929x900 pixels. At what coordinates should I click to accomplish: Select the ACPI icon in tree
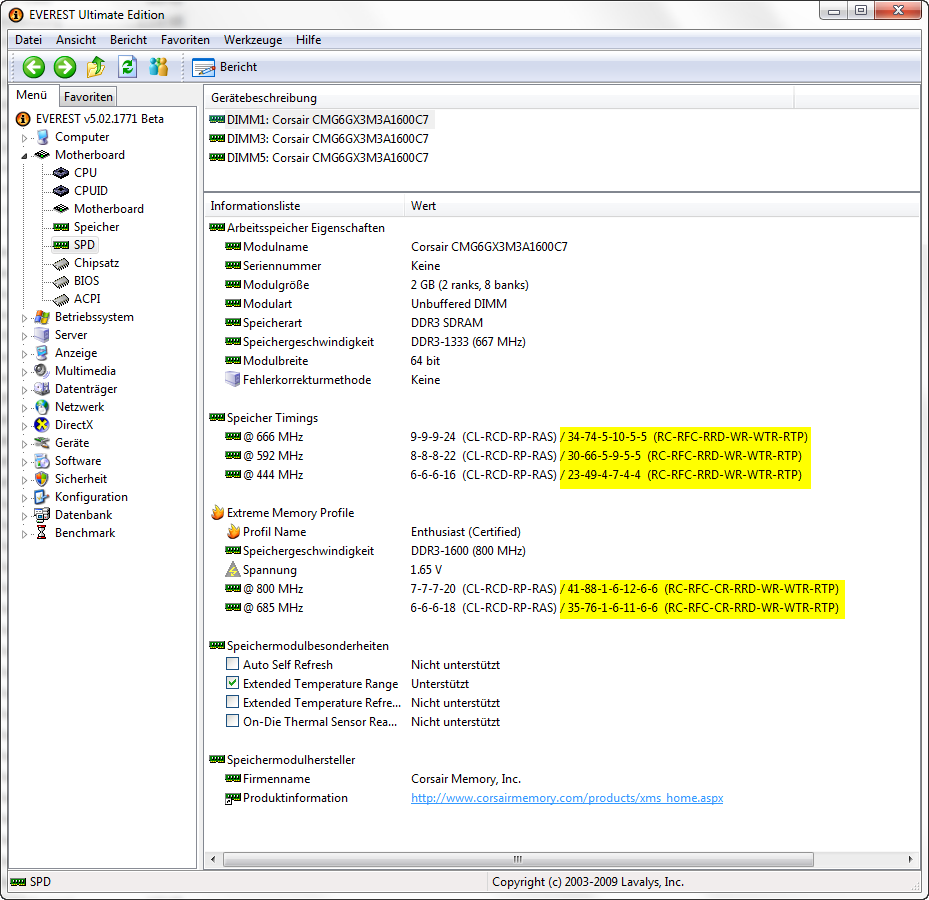[x=60, y=299]
